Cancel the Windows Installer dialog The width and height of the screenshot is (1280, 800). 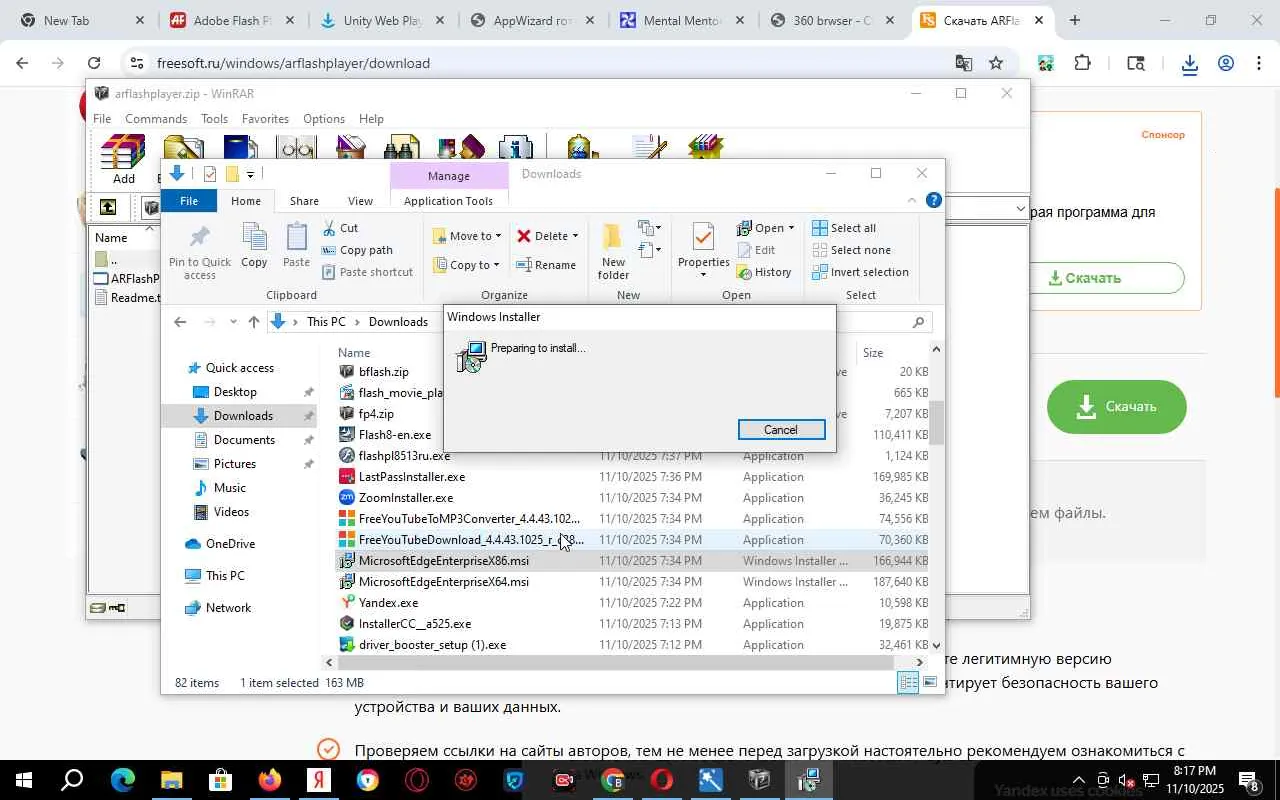pos(781,430)
